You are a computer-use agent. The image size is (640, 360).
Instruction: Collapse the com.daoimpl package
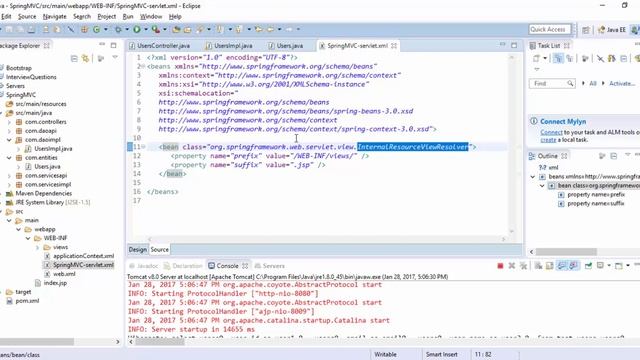pos(9,140)
